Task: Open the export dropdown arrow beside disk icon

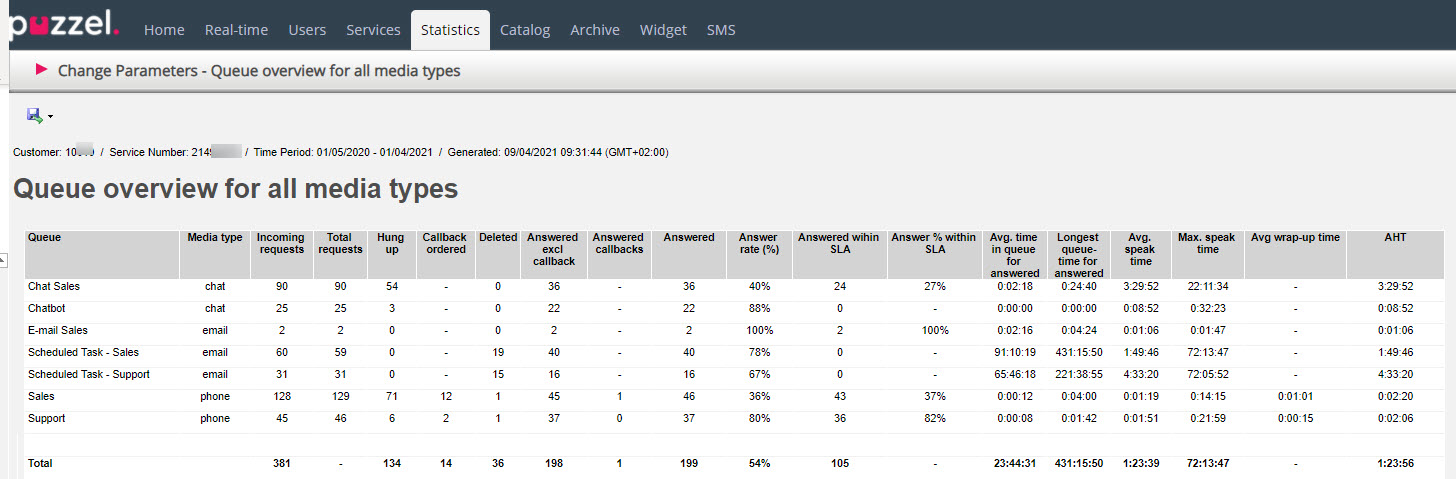Action: tap(50, 117)
